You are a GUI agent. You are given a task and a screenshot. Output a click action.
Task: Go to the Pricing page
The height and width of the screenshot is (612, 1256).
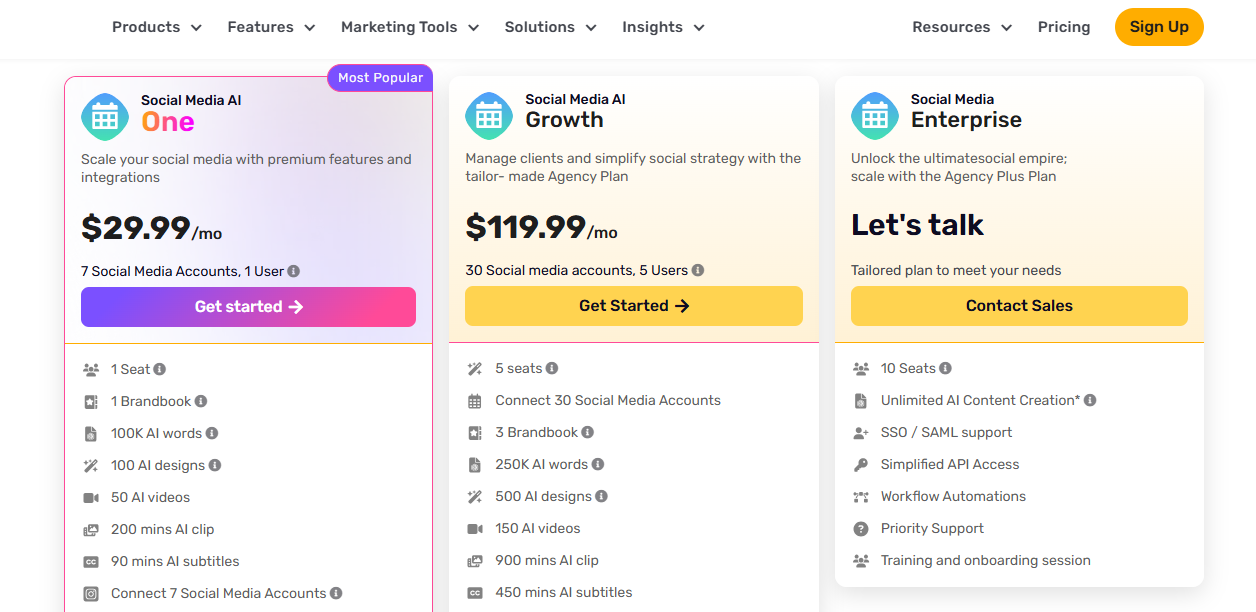click(x=1064, y=27)
